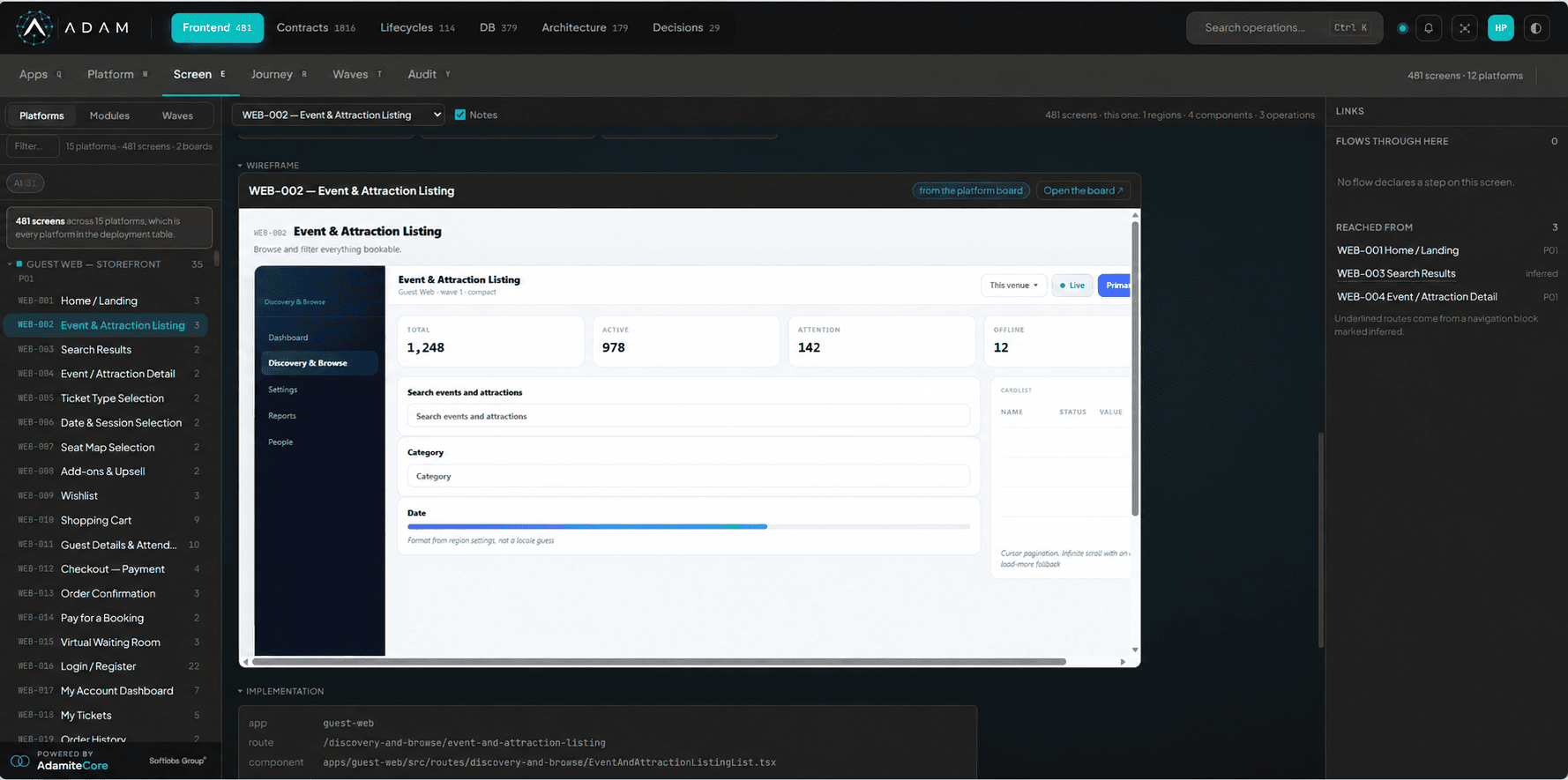
Task: Open the notifications bell
Action: [1429, 28]
